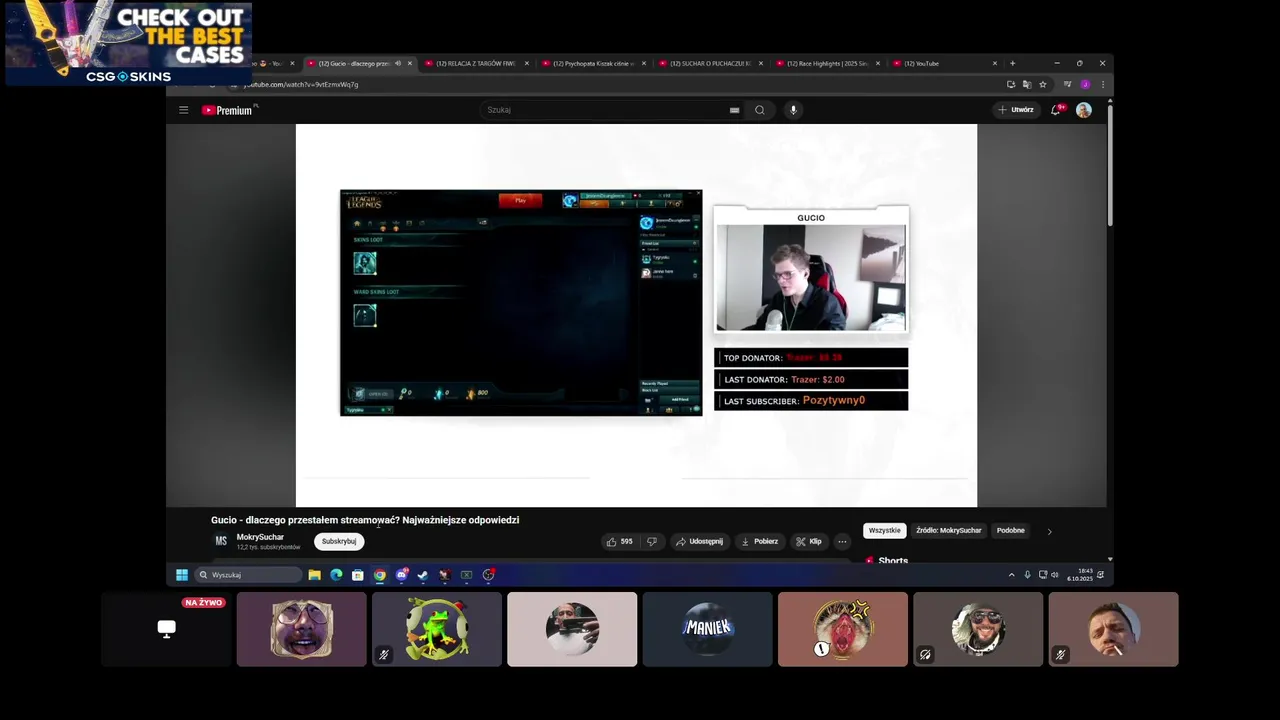Start voice search with the microphone icon
The image size is (1280, 720).
(793, 110)
